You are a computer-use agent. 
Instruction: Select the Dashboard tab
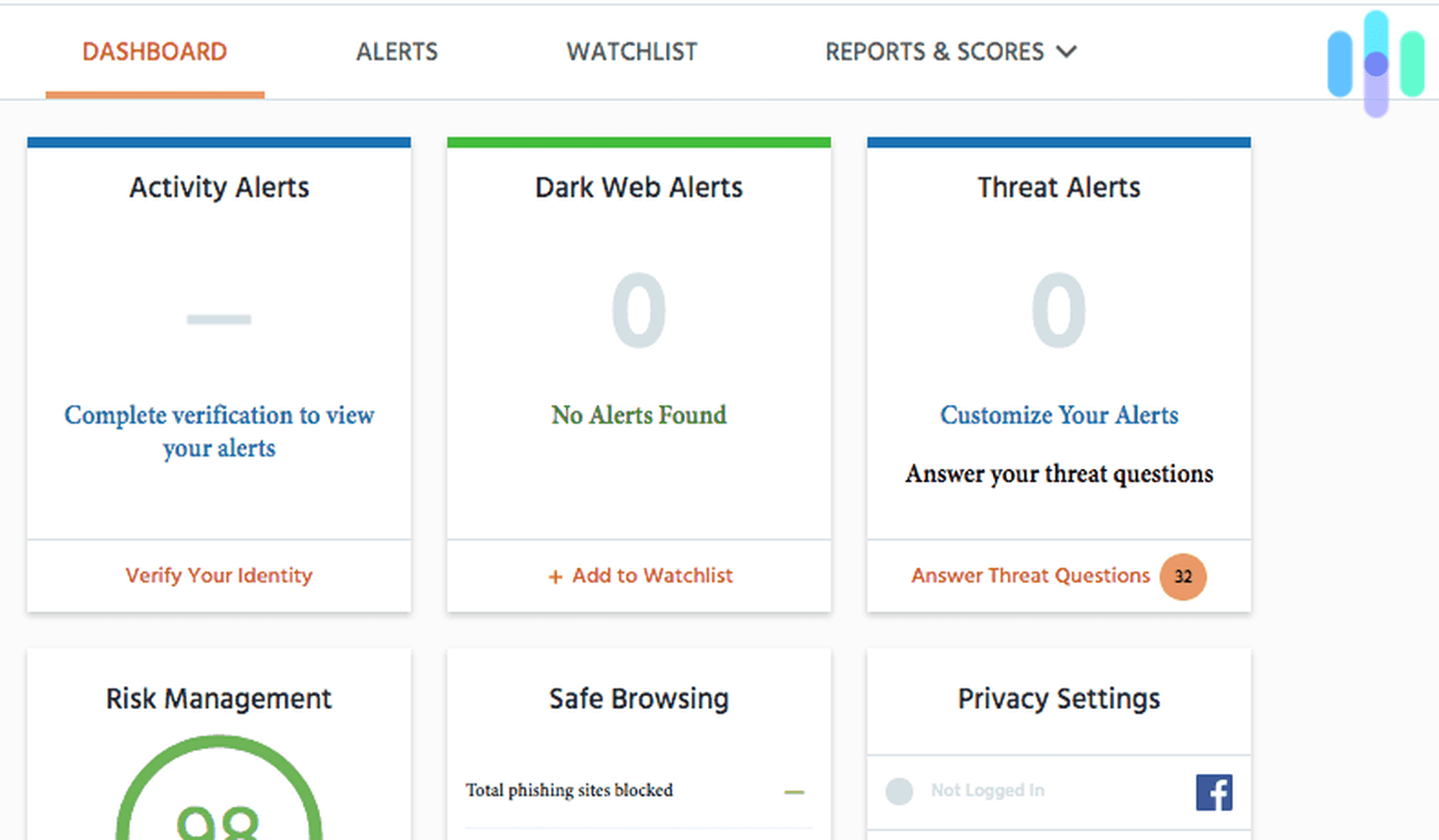pyautogui.click(x=154, y=51)
